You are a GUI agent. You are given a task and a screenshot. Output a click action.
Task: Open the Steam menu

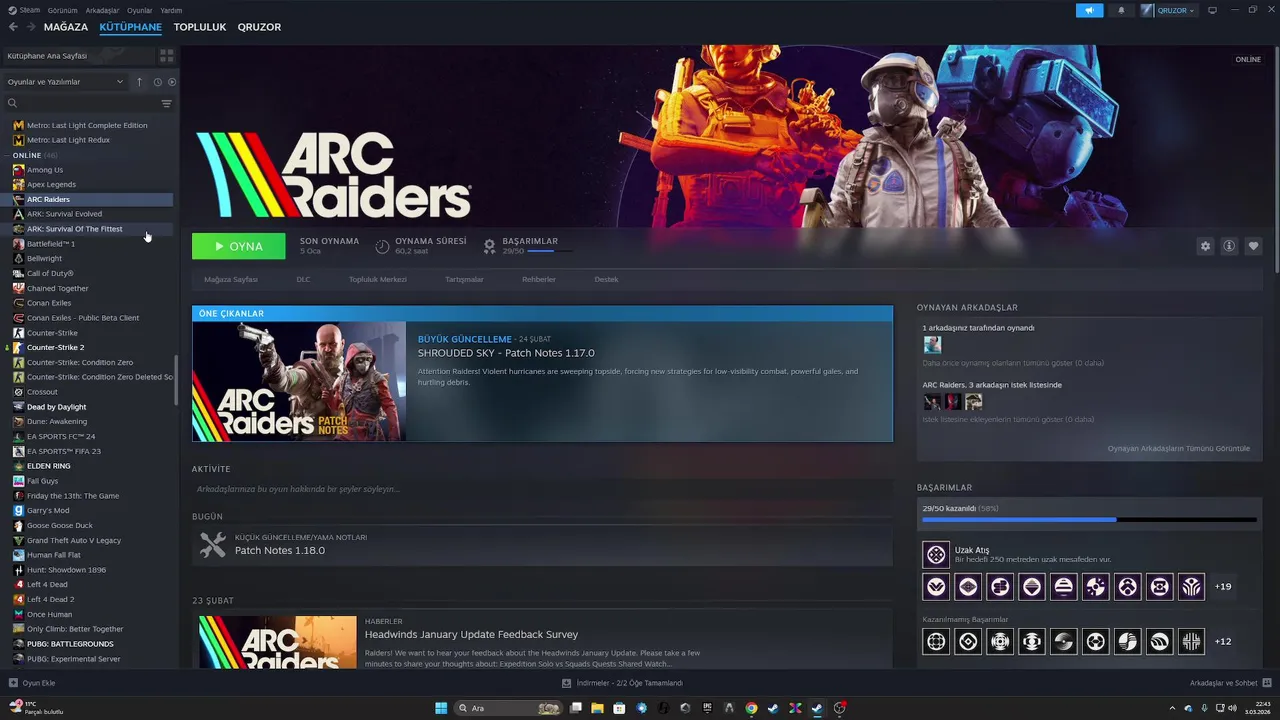click(x=25, y=10)
